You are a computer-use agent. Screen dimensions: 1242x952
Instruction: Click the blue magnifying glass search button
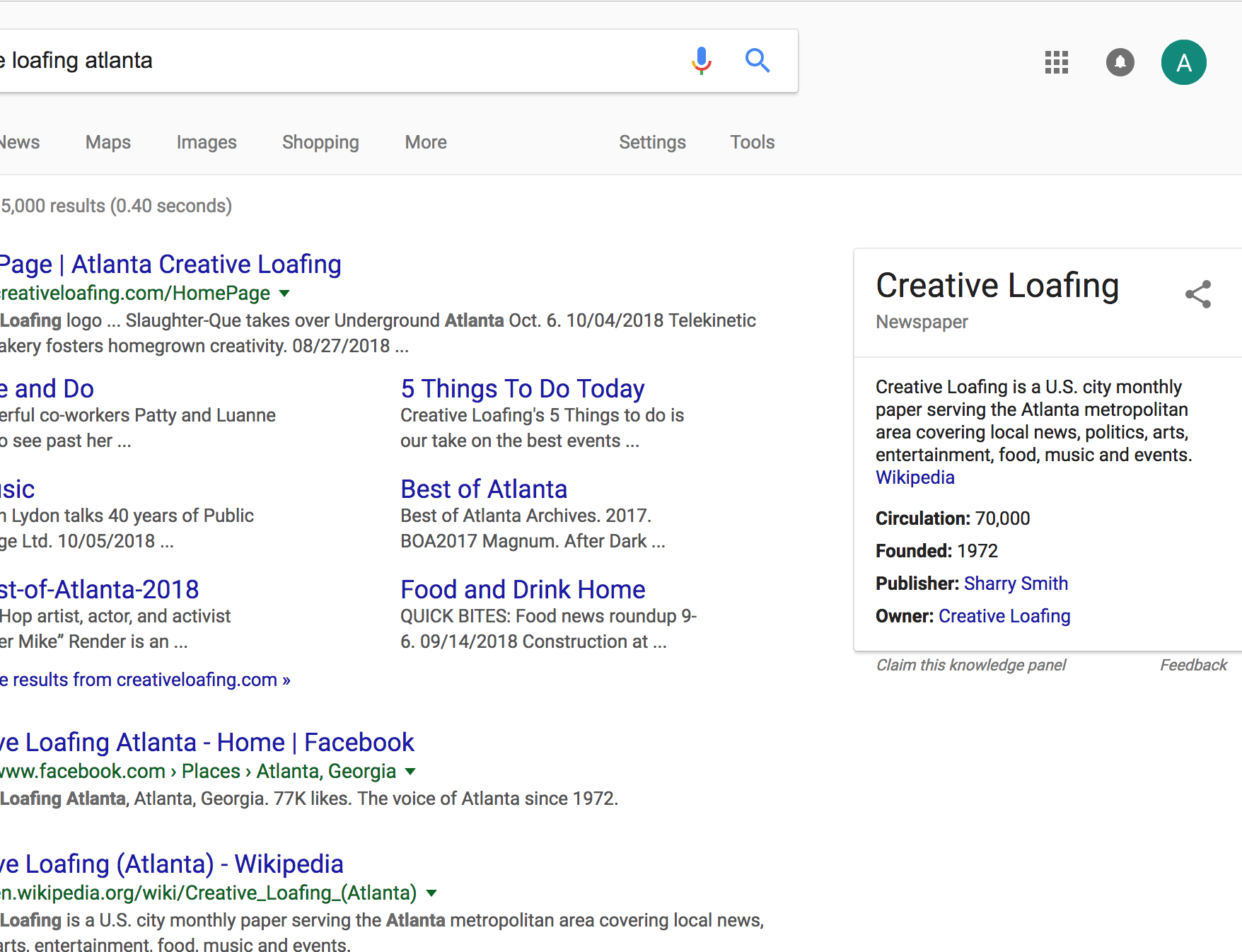(758, 61)
